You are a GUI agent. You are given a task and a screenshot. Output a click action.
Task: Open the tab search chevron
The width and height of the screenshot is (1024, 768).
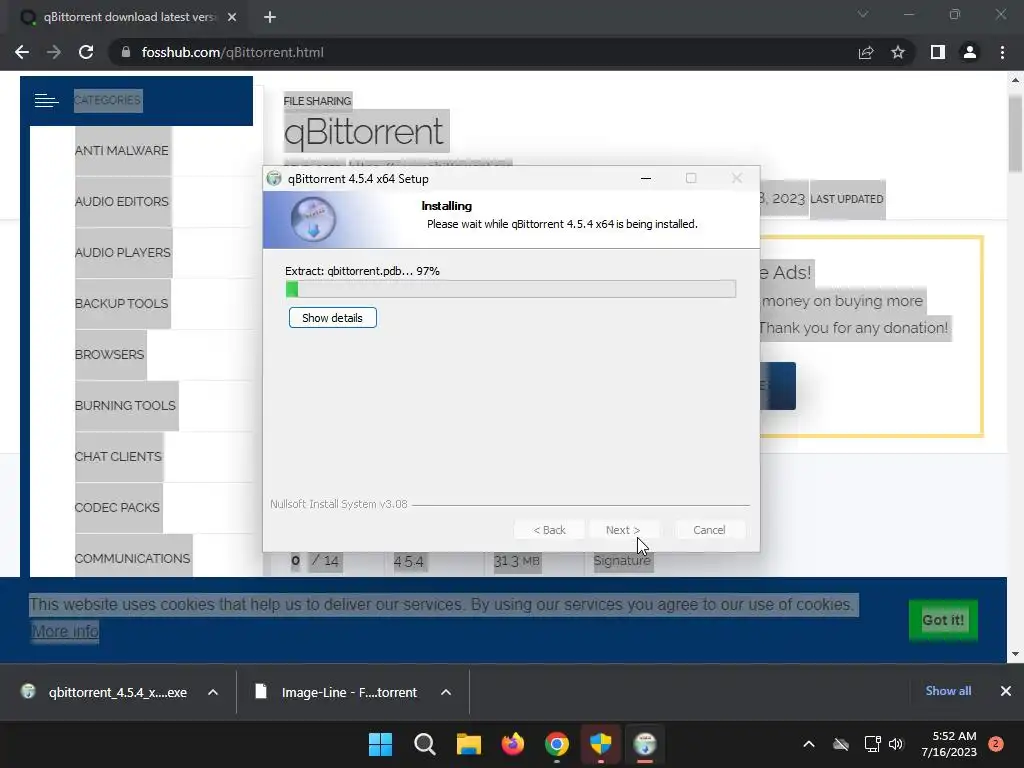tap(863, 14)
